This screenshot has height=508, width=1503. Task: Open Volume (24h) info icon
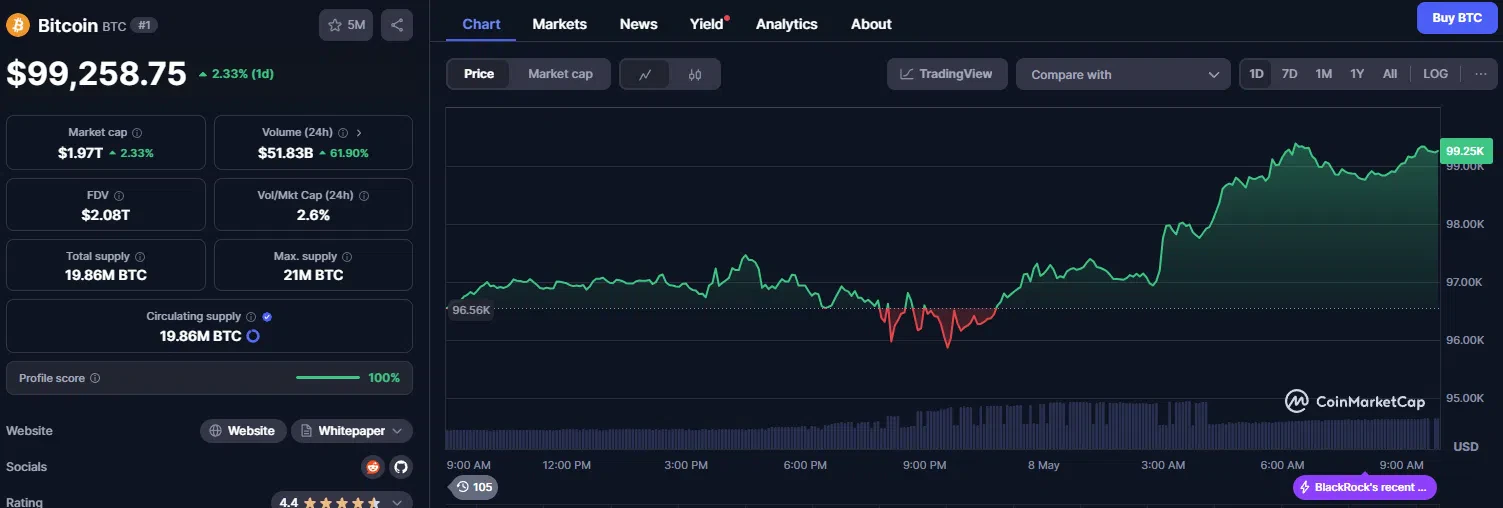[x=342, y=133]
